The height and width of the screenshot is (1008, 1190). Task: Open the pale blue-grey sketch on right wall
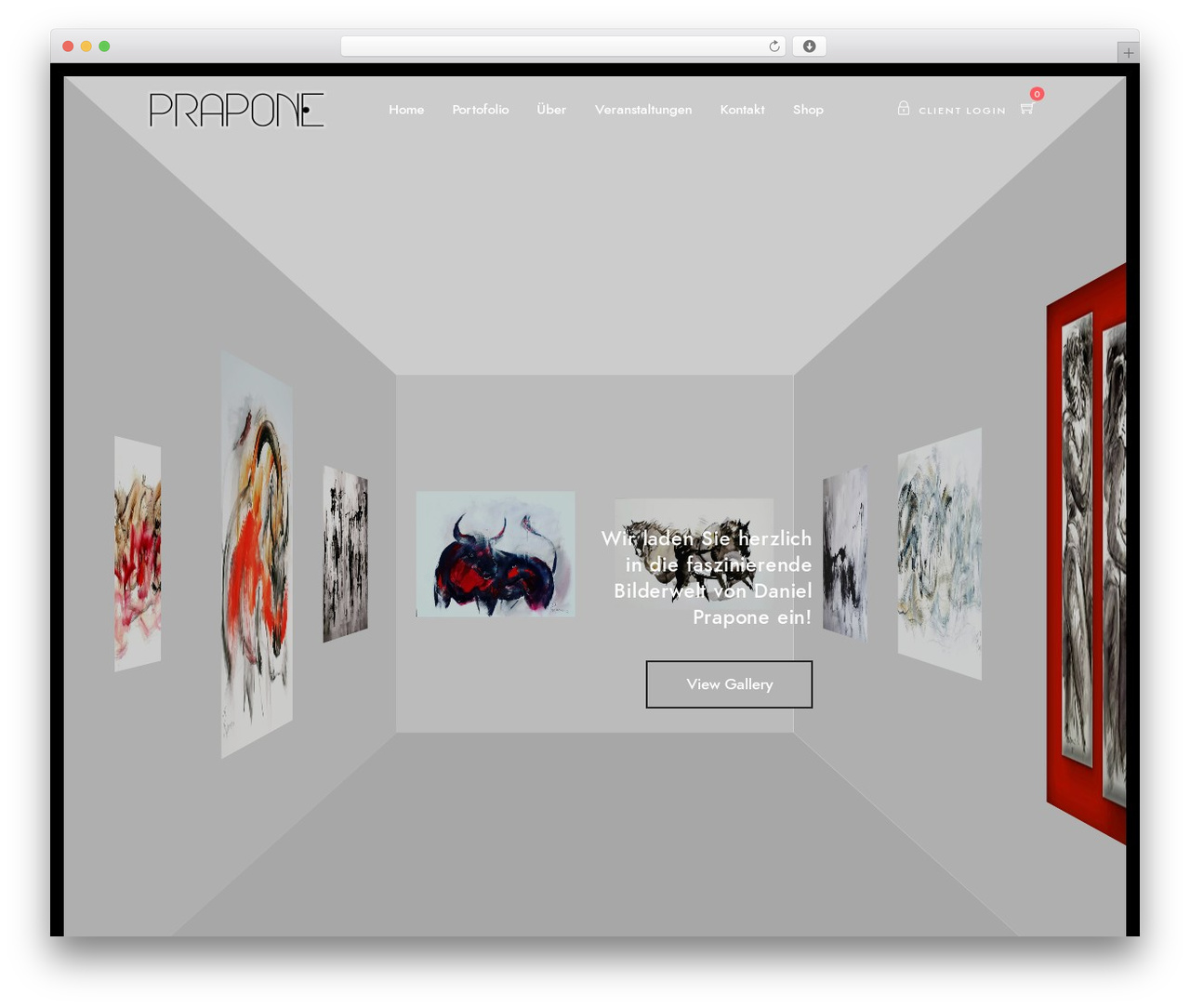click(939, 554)
